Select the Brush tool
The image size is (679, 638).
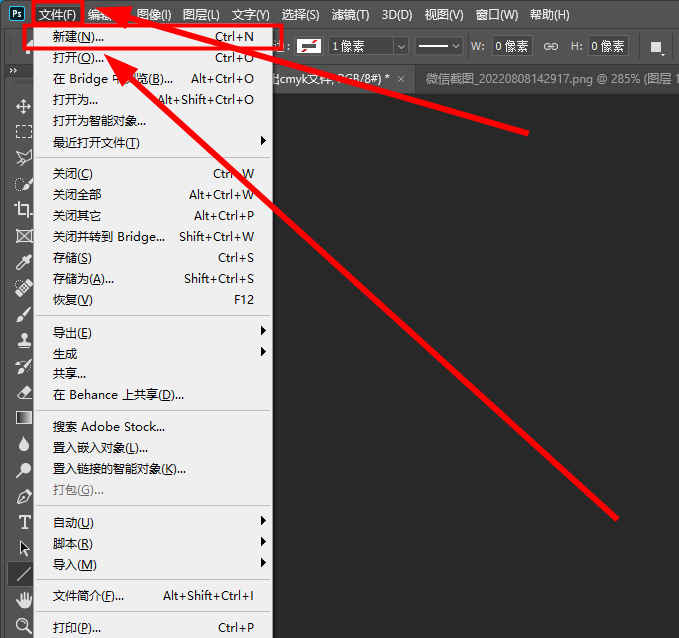(x=23, y=314)
